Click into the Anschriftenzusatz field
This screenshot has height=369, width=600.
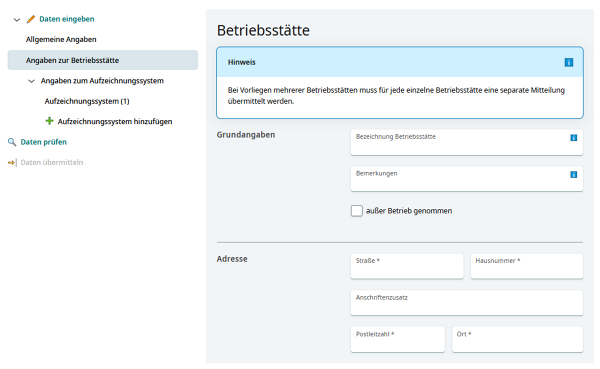[x=466, y=303]
